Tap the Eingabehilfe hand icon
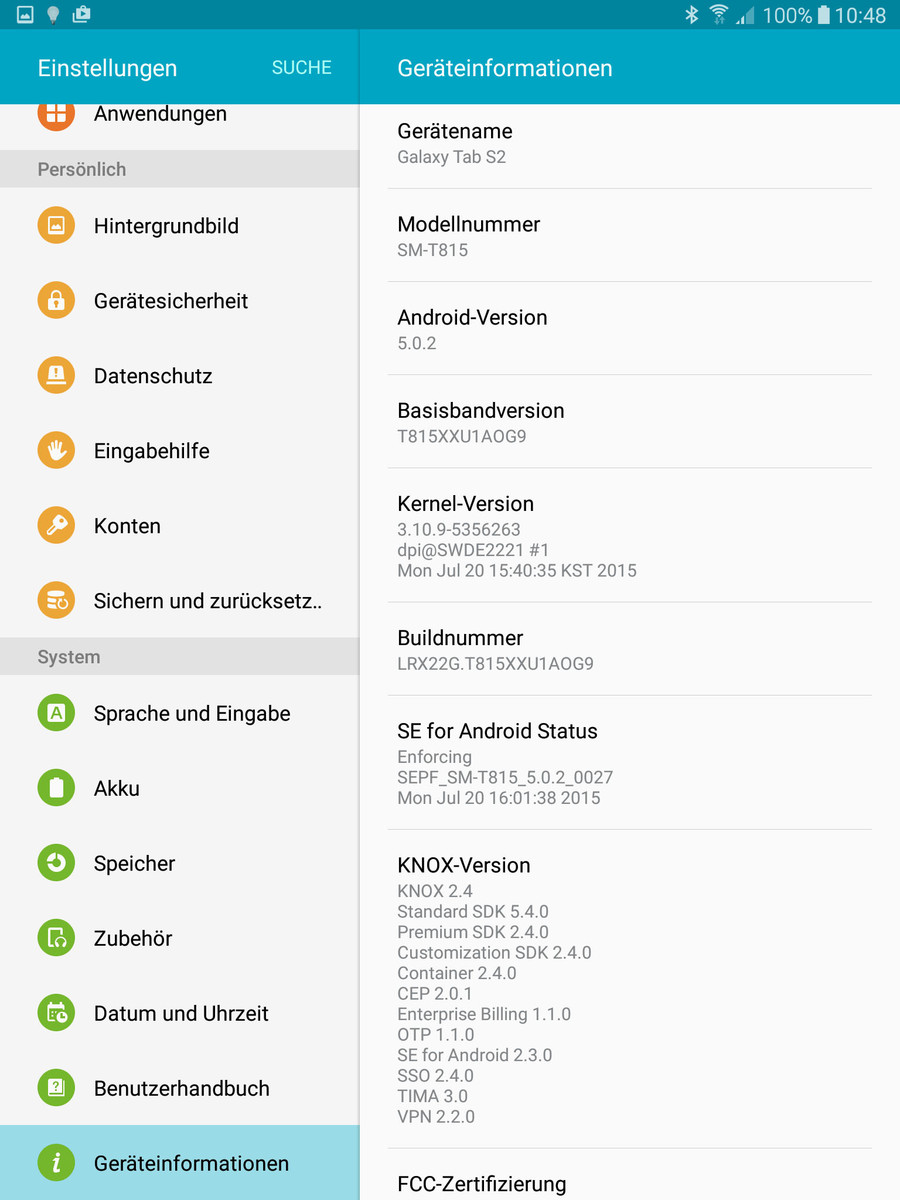The width and height of the screenshot is (900, 1200). tap(56, 451)
